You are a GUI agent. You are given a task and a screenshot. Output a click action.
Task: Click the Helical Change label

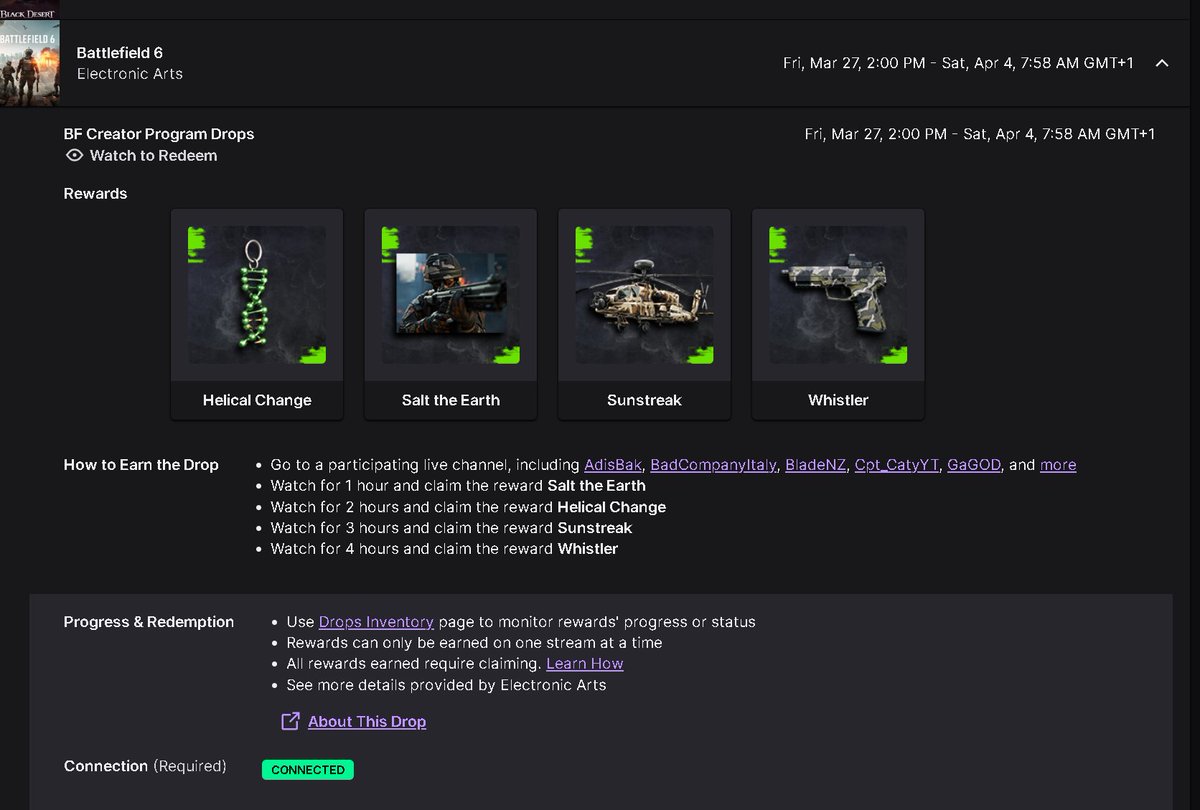(257, 400)
